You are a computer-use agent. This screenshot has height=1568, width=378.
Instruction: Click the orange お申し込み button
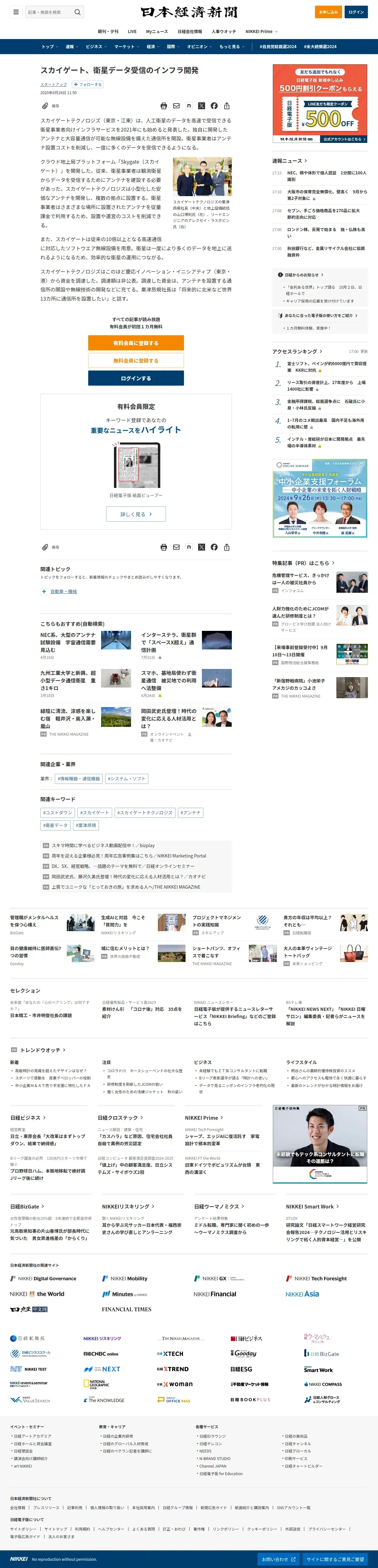pos(328,12)
